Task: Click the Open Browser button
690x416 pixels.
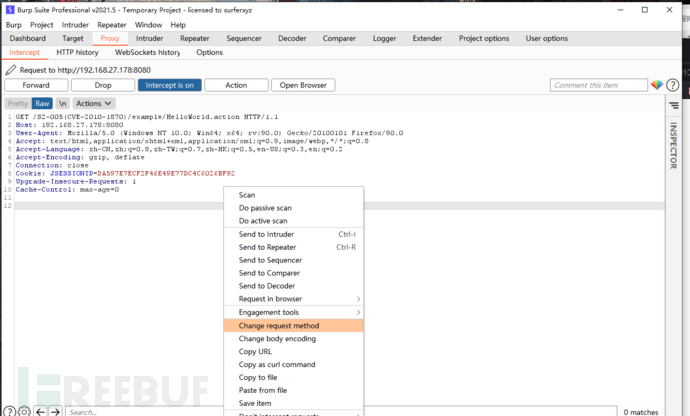Action: (x=301, y=86)
